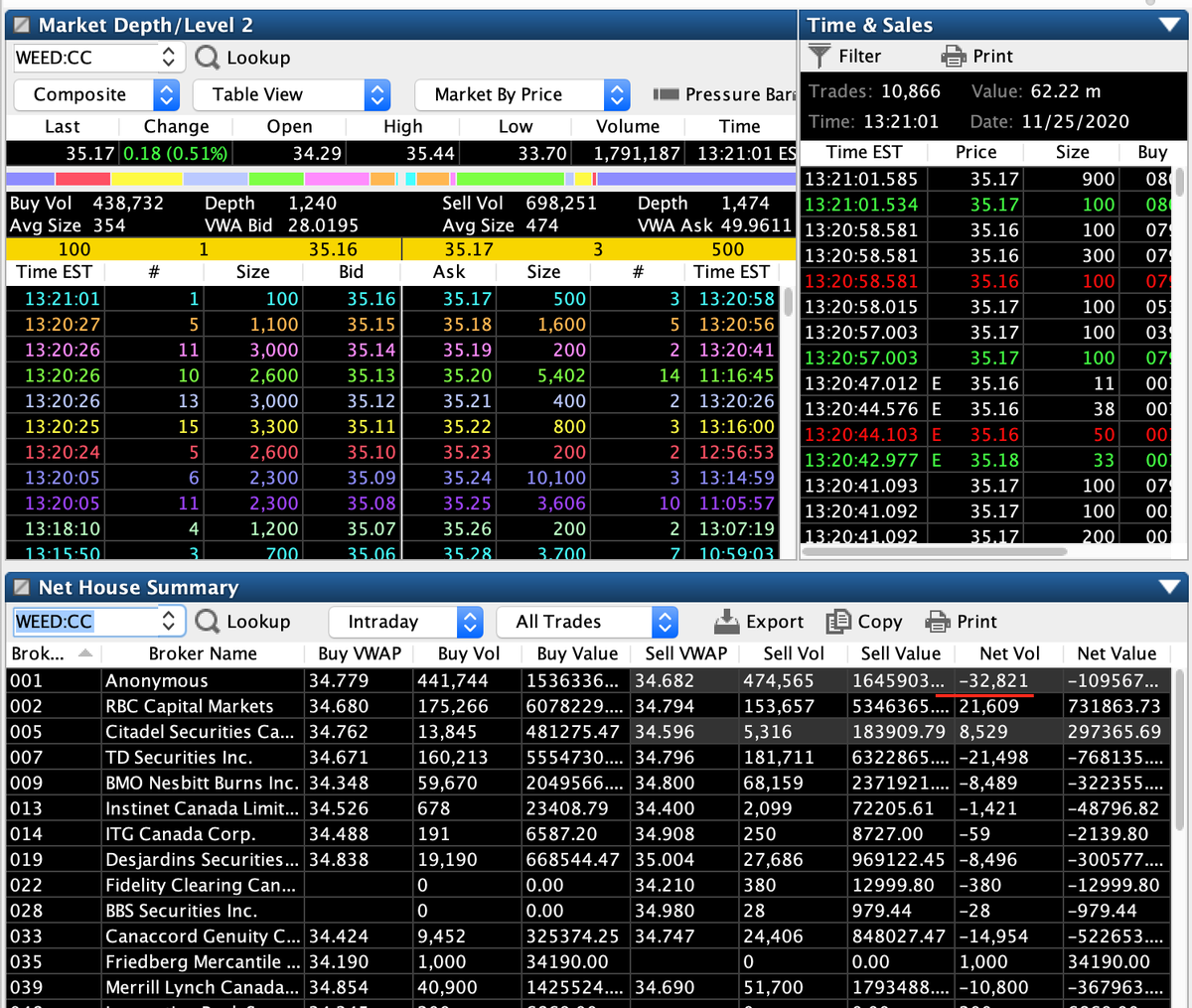Screen dimensions: 1192x1008
Task: Click the Lookup magnifier in Net House Summary
Action: (207, 622)
